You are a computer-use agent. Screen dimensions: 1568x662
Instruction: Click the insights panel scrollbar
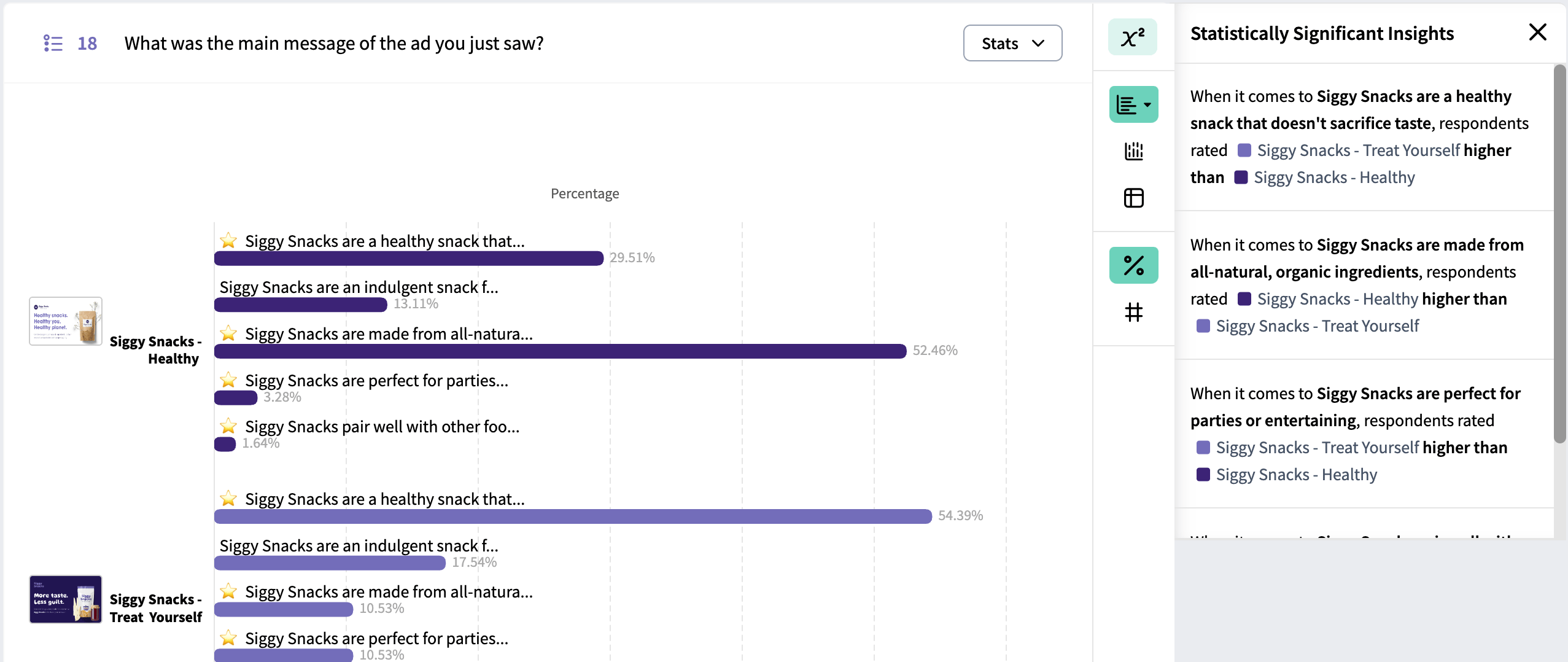point(1560,253)
